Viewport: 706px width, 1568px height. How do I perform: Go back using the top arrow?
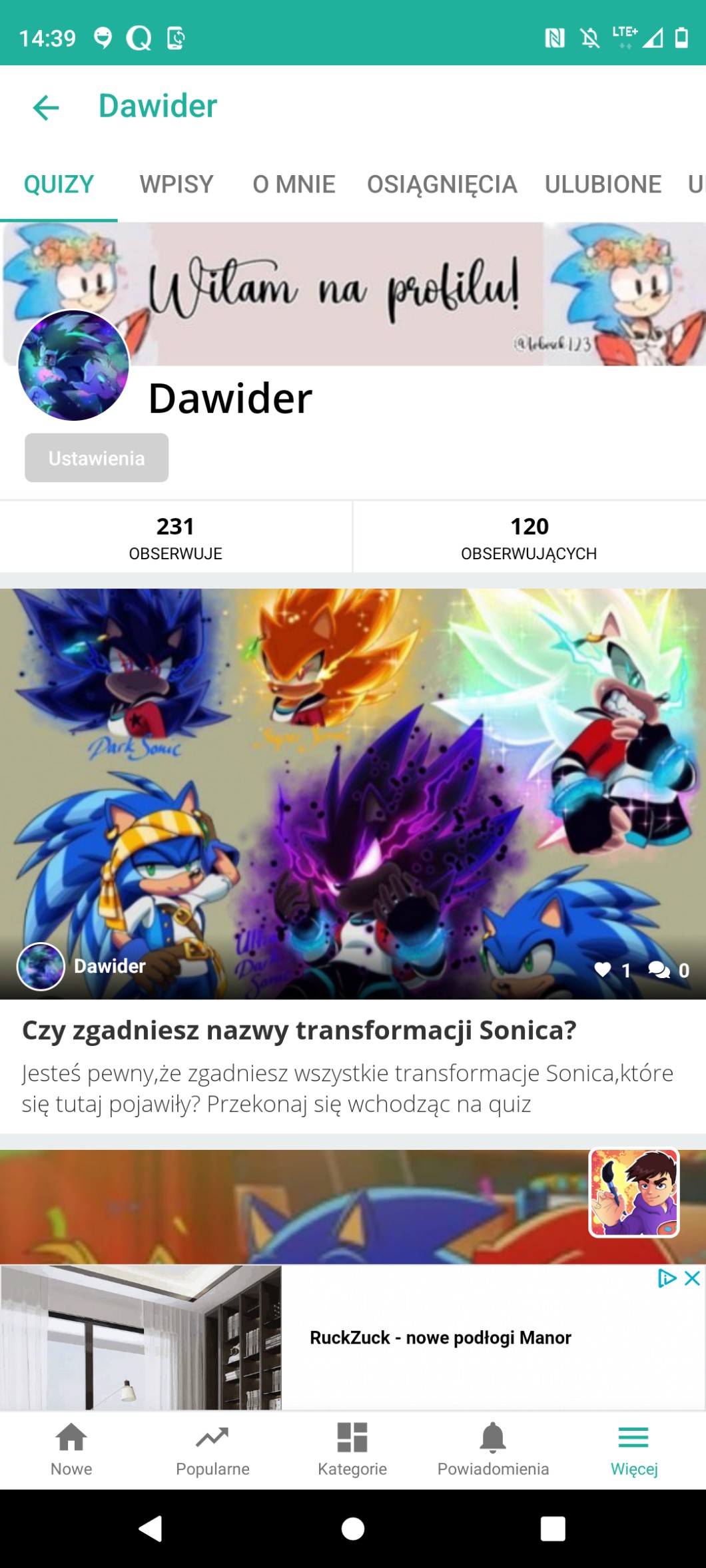coord(46,107)
